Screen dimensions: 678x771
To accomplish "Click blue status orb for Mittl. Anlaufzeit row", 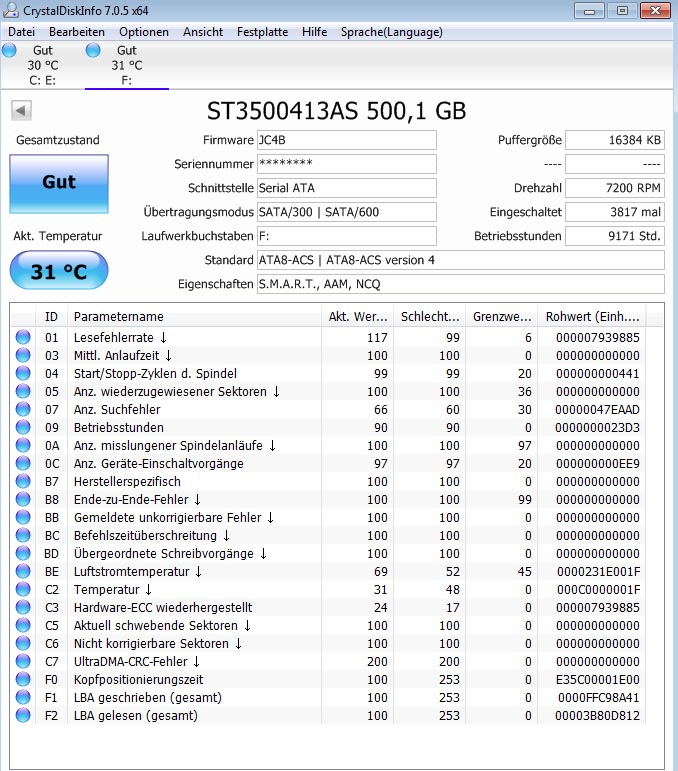I will pyautogui.click(x=23, y=355).
